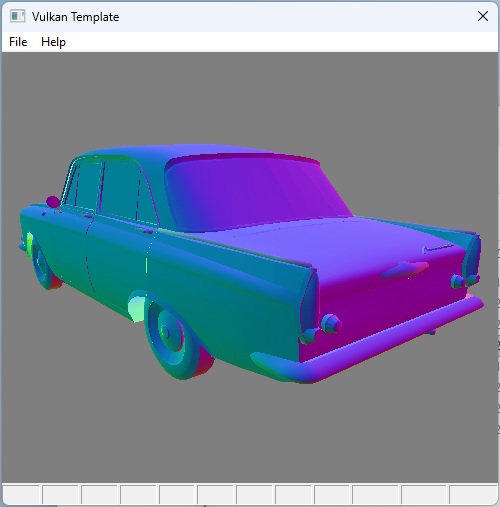Select the car's rear bumper
Screen dimensions: 500x507
pyautogui.click(x=367, y=340)
